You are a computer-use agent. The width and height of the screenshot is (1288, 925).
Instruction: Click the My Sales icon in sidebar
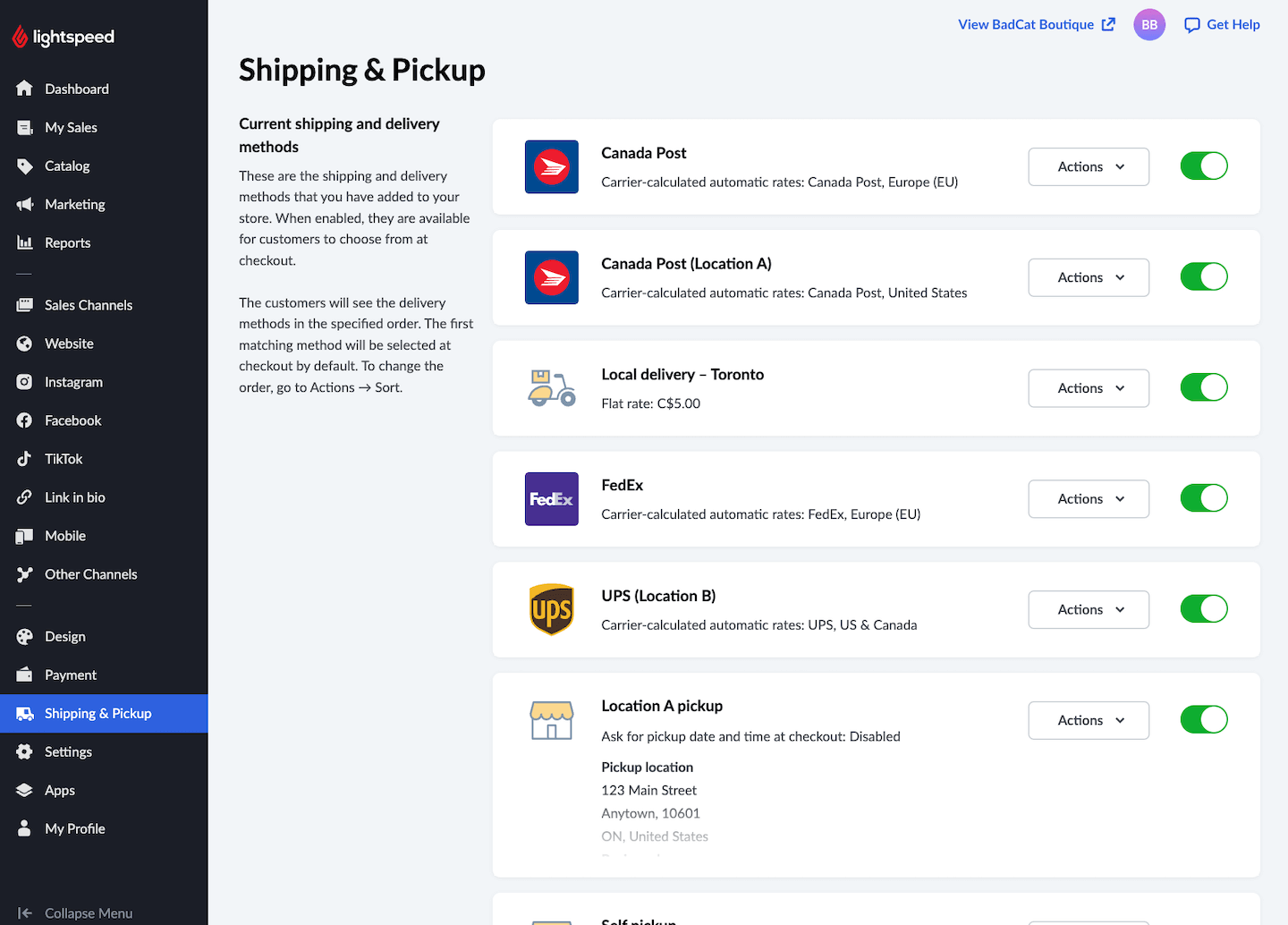point(24,127)
